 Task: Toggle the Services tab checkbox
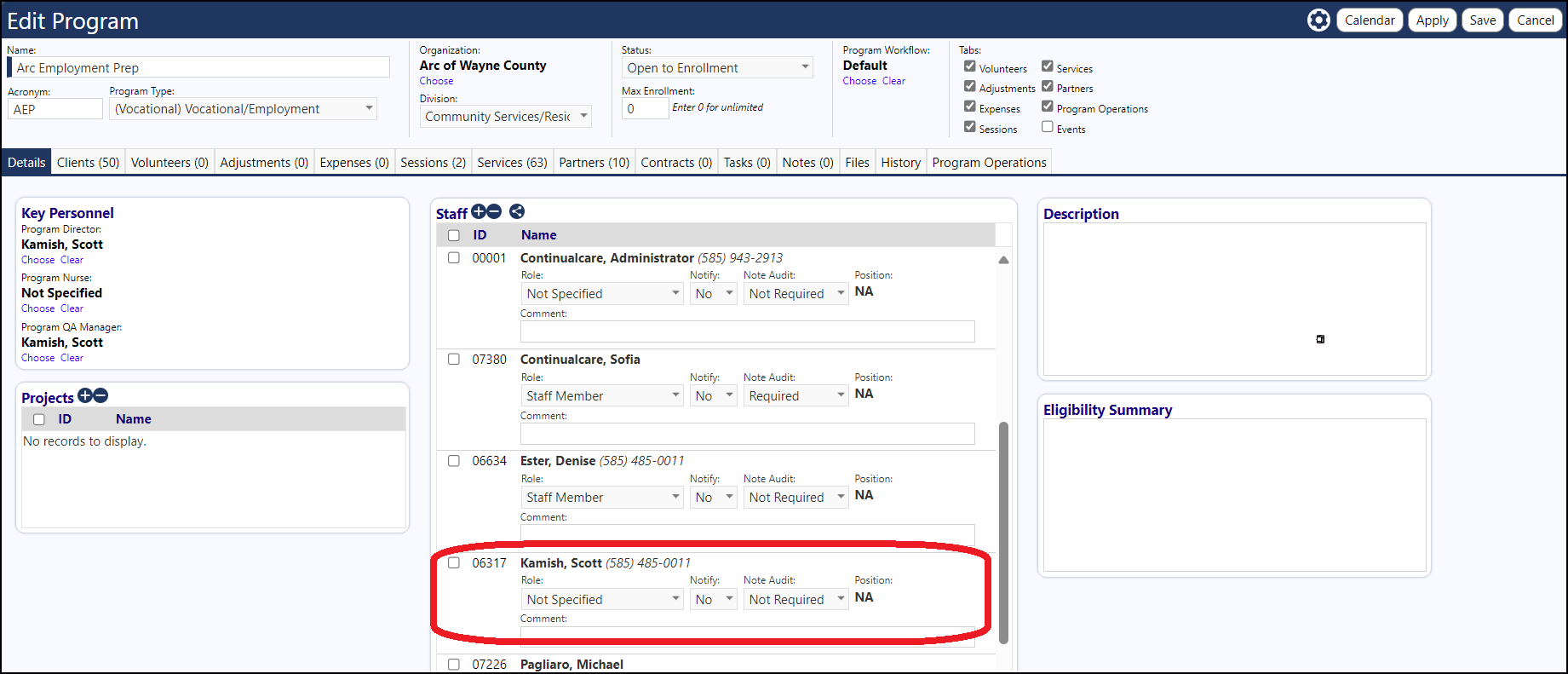click(x=1048, y=66)
